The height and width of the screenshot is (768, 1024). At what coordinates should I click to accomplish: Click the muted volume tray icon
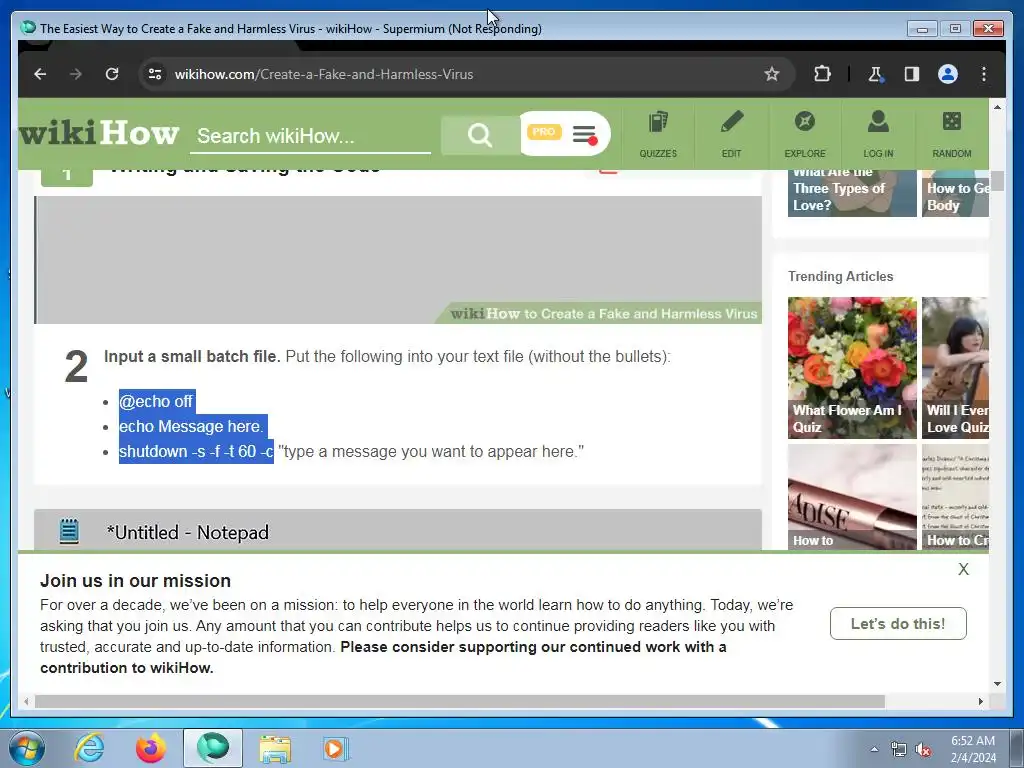click(923, 749)
